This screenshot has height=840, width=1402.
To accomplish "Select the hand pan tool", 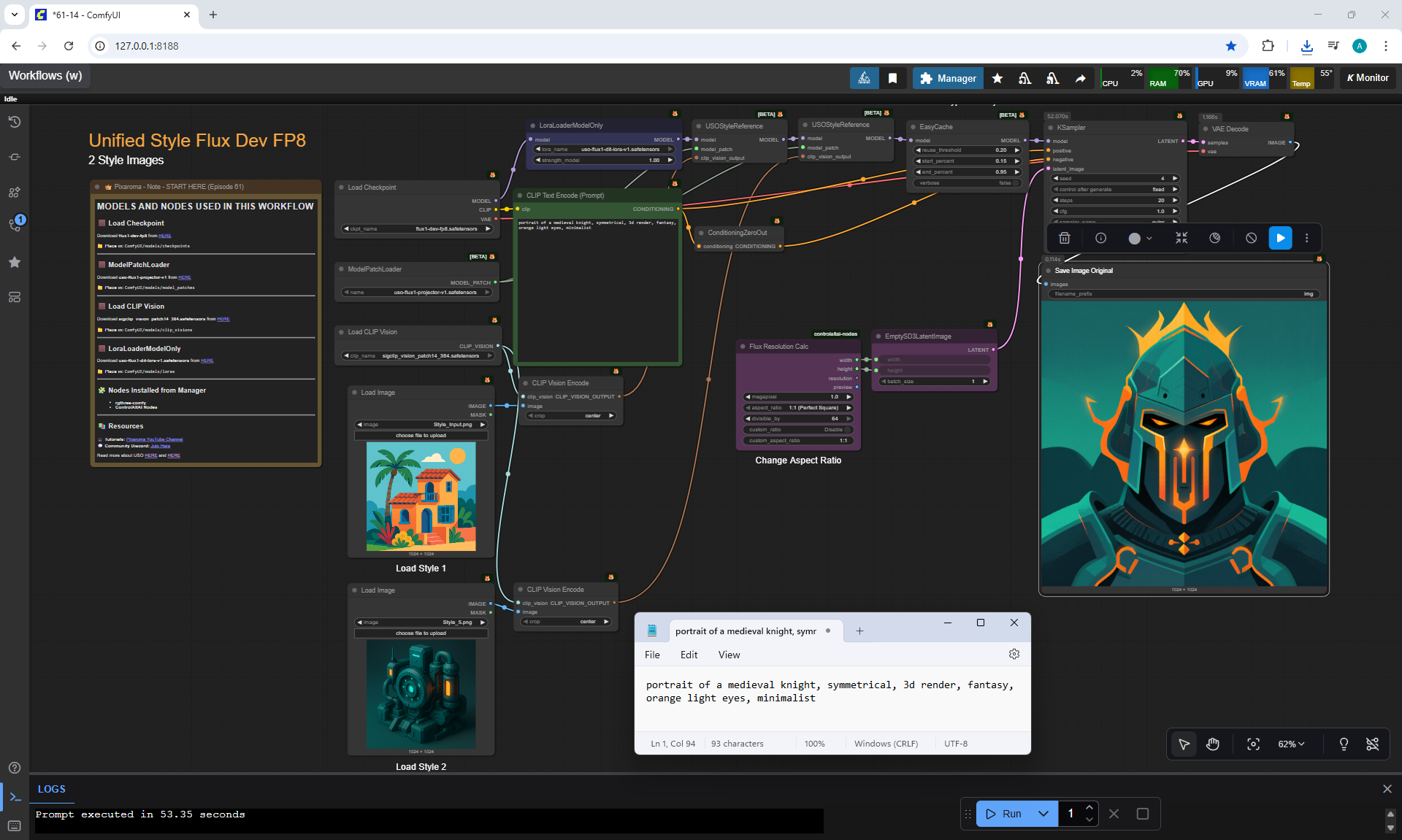I will pyautogui.click(x=1213, y=744).
